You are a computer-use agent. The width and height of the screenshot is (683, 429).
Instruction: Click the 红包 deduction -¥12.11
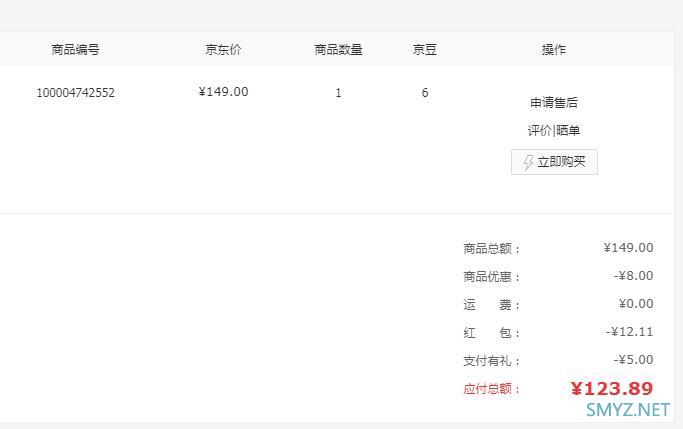click(x=629, y=332)
